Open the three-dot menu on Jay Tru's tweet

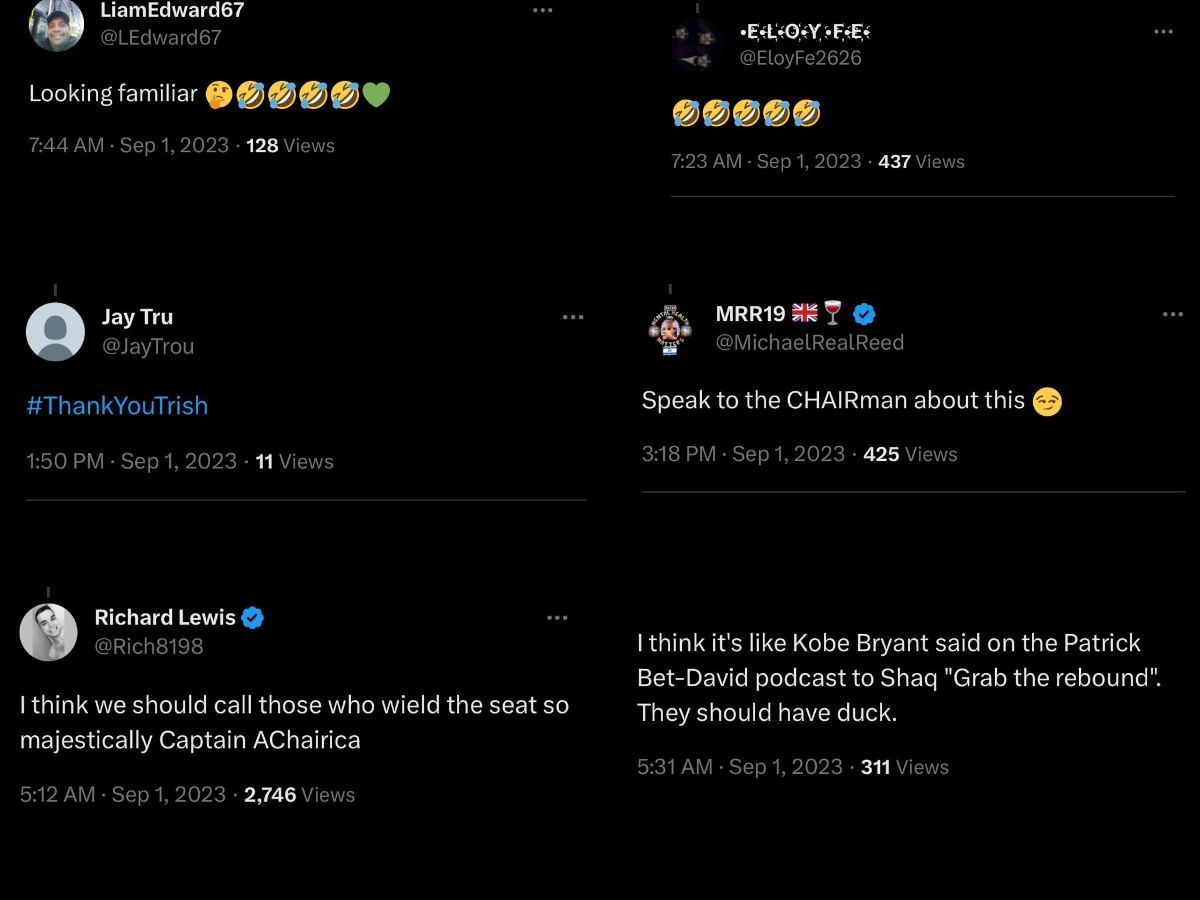(x=572, y=317)
